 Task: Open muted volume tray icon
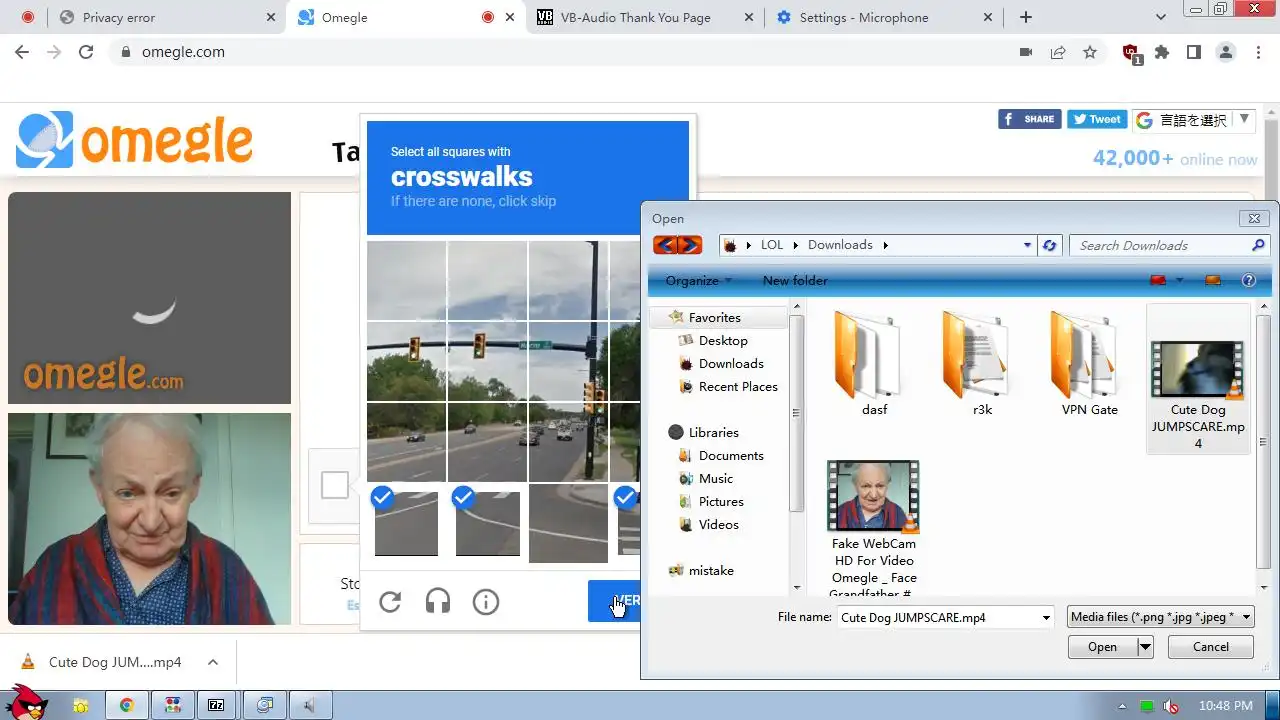1170,706
